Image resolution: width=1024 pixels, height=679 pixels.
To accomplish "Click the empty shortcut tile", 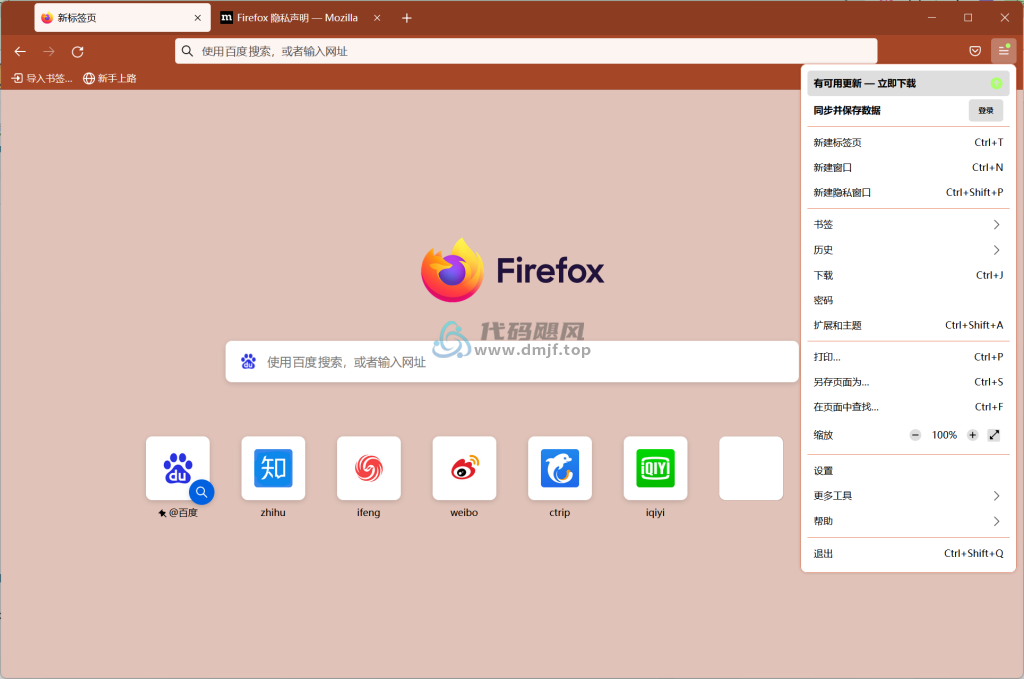I will (x=751, y=468).
